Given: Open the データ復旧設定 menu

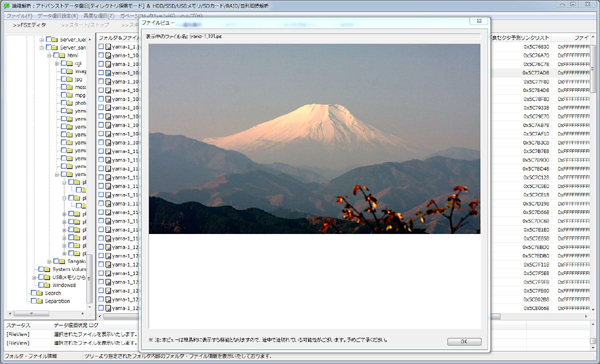Looking at the screenshot, I should click(x=57, y=16).
